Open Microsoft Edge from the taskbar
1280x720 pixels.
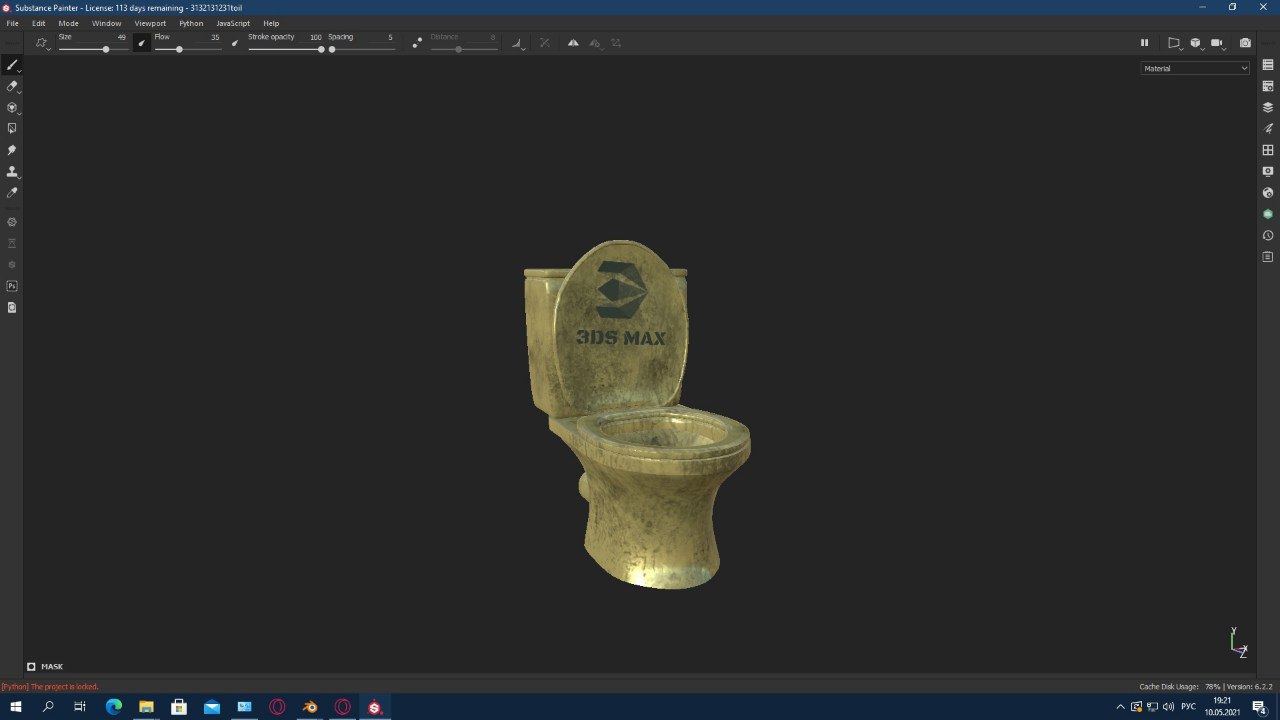[113, 707]
